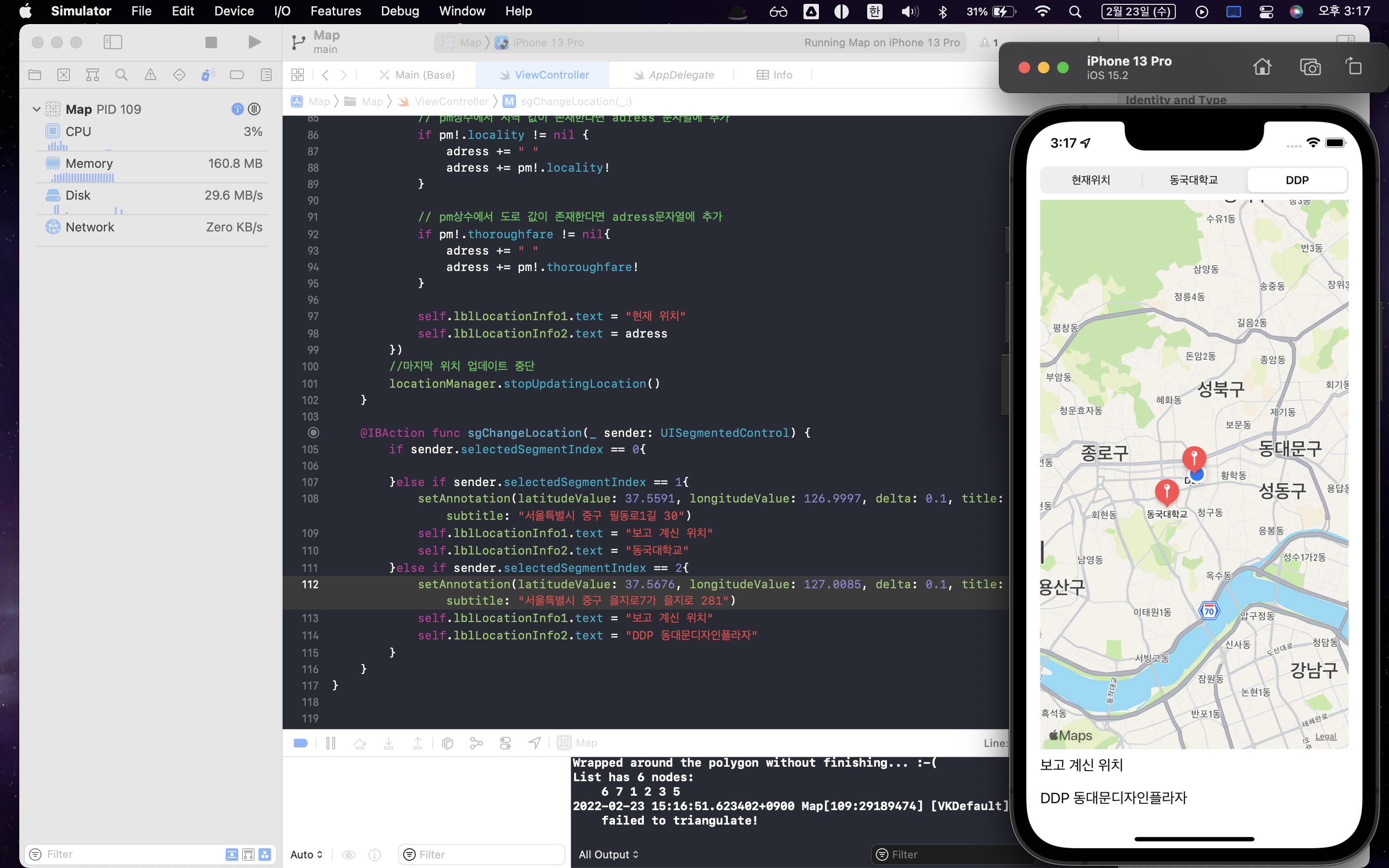Click the Simulate Location arrow icon

pos(534,743)
